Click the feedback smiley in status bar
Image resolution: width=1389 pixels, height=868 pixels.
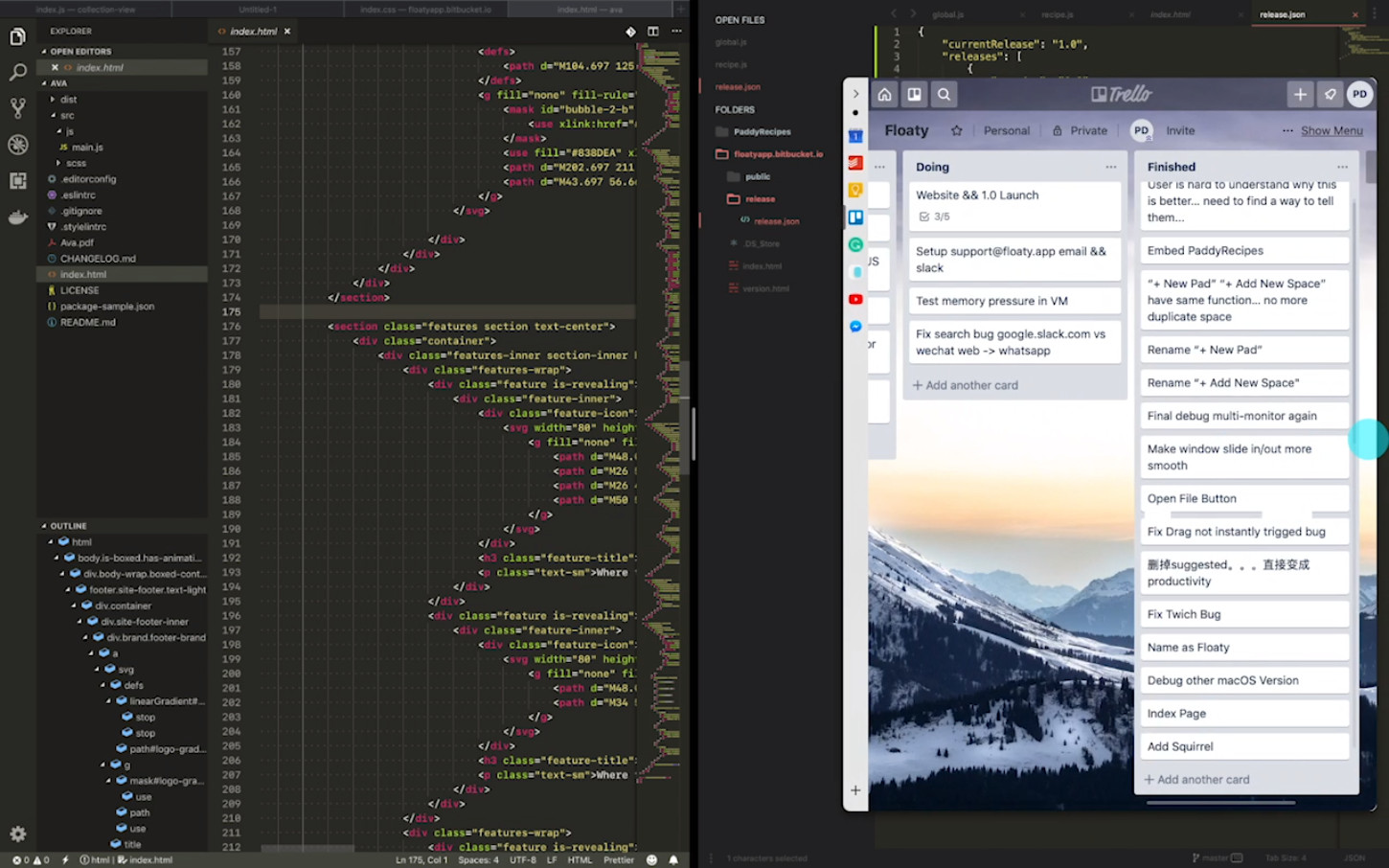click(x=652, y=859)
